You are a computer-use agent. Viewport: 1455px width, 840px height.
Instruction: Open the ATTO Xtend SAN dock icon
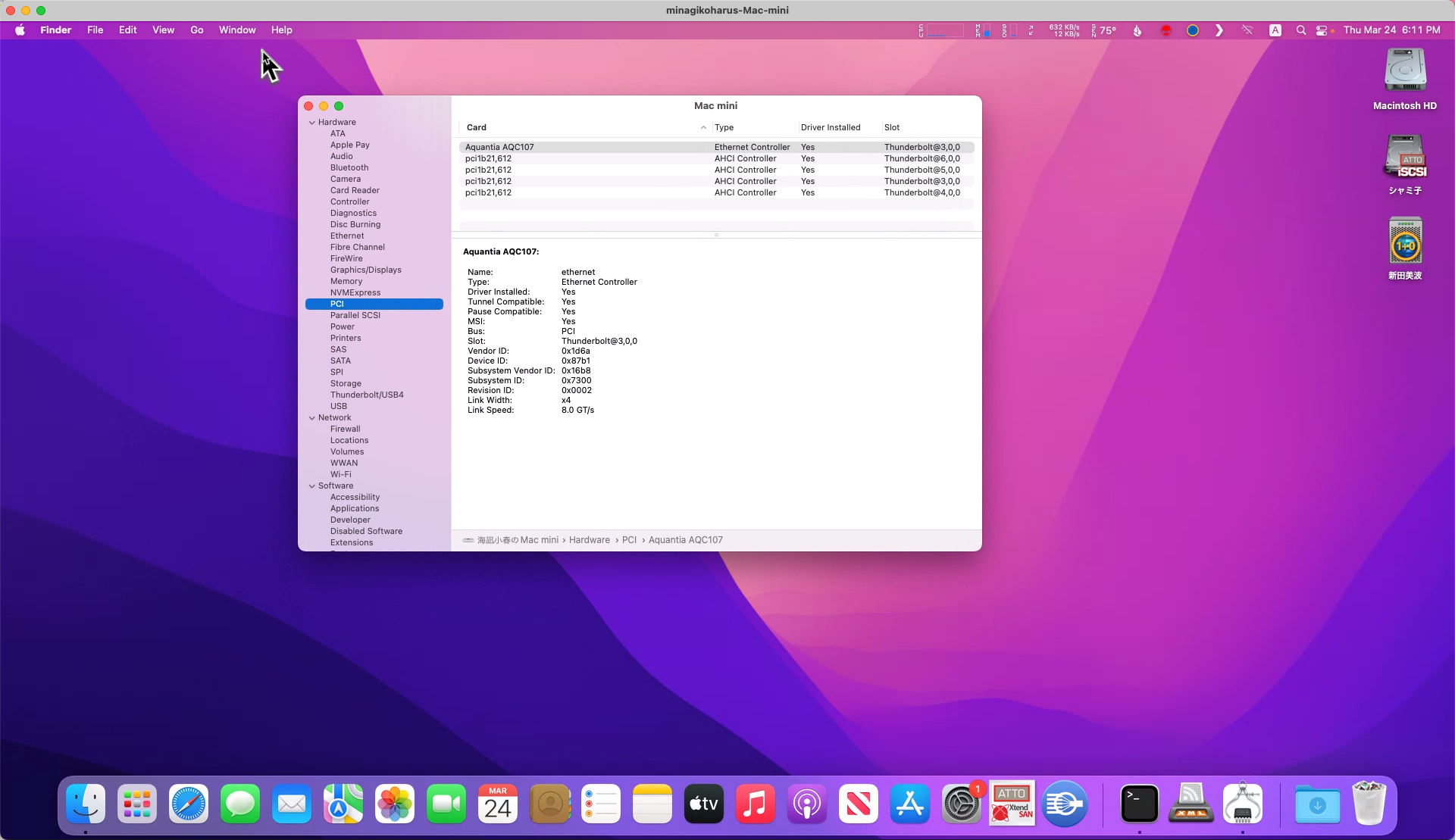pyautogui.click(x=1012, y=804)
